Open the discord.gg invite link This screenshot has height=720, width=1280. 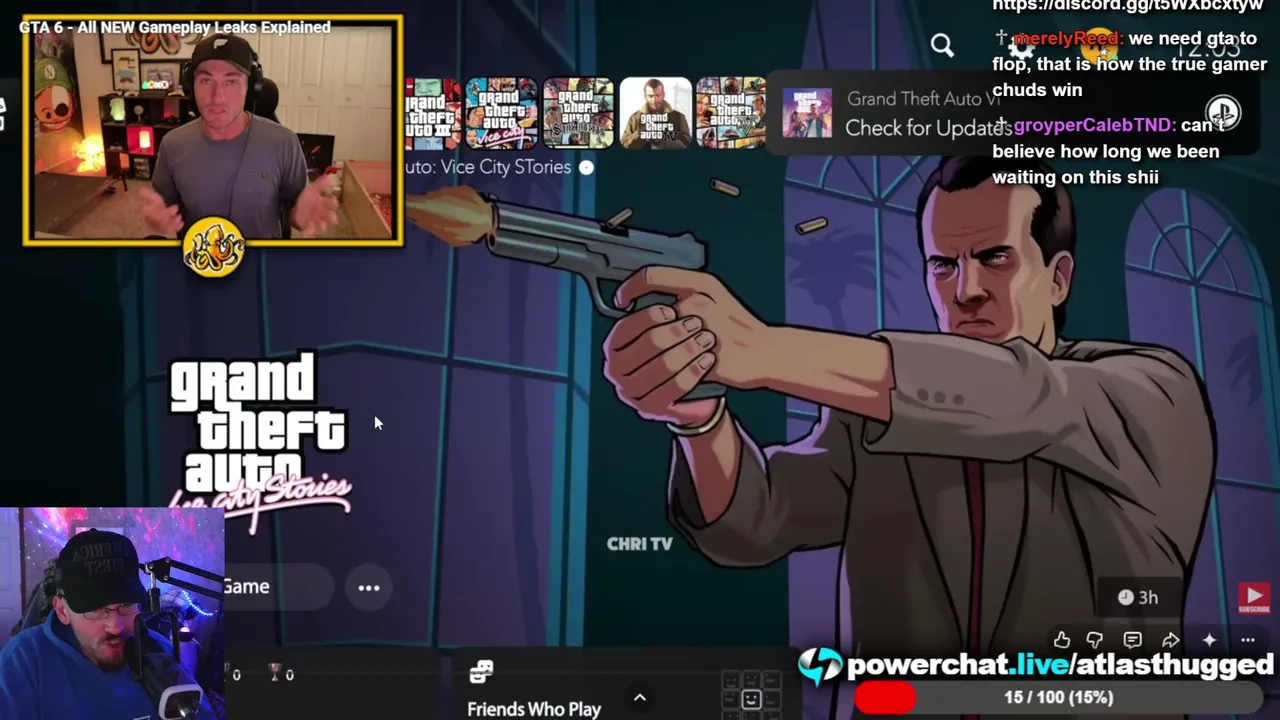[x=1128, y=6]
